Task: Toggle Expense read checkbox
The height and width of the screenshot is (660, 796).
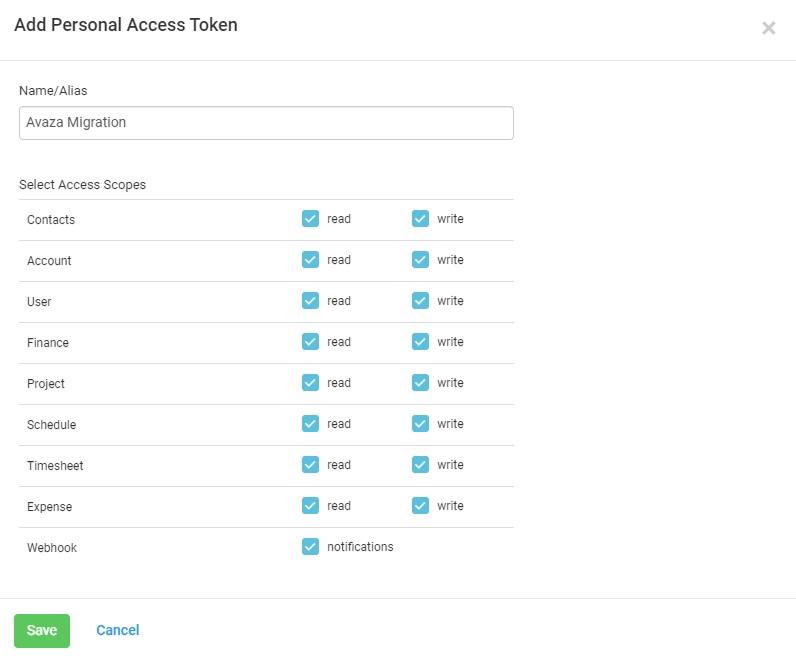Action: pyautogui.click(x=310, y=506)
